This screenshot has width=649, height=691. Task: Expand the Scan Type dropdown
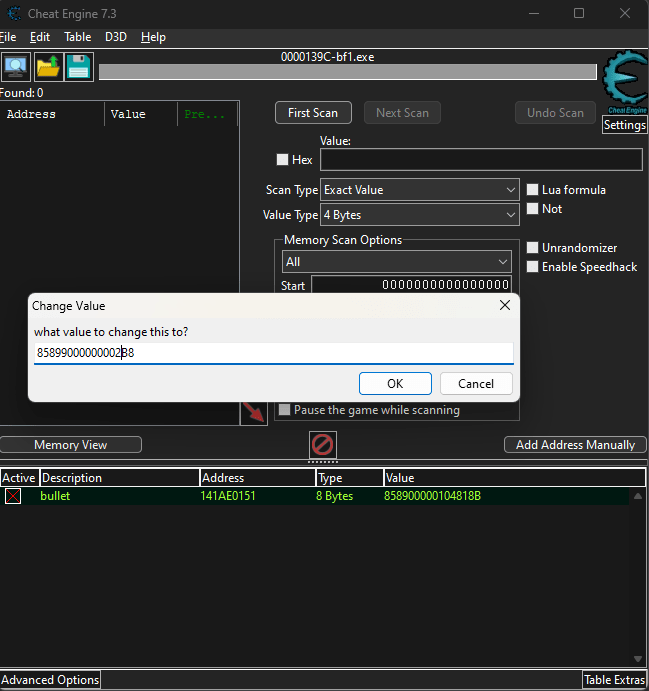click(419, 190)
